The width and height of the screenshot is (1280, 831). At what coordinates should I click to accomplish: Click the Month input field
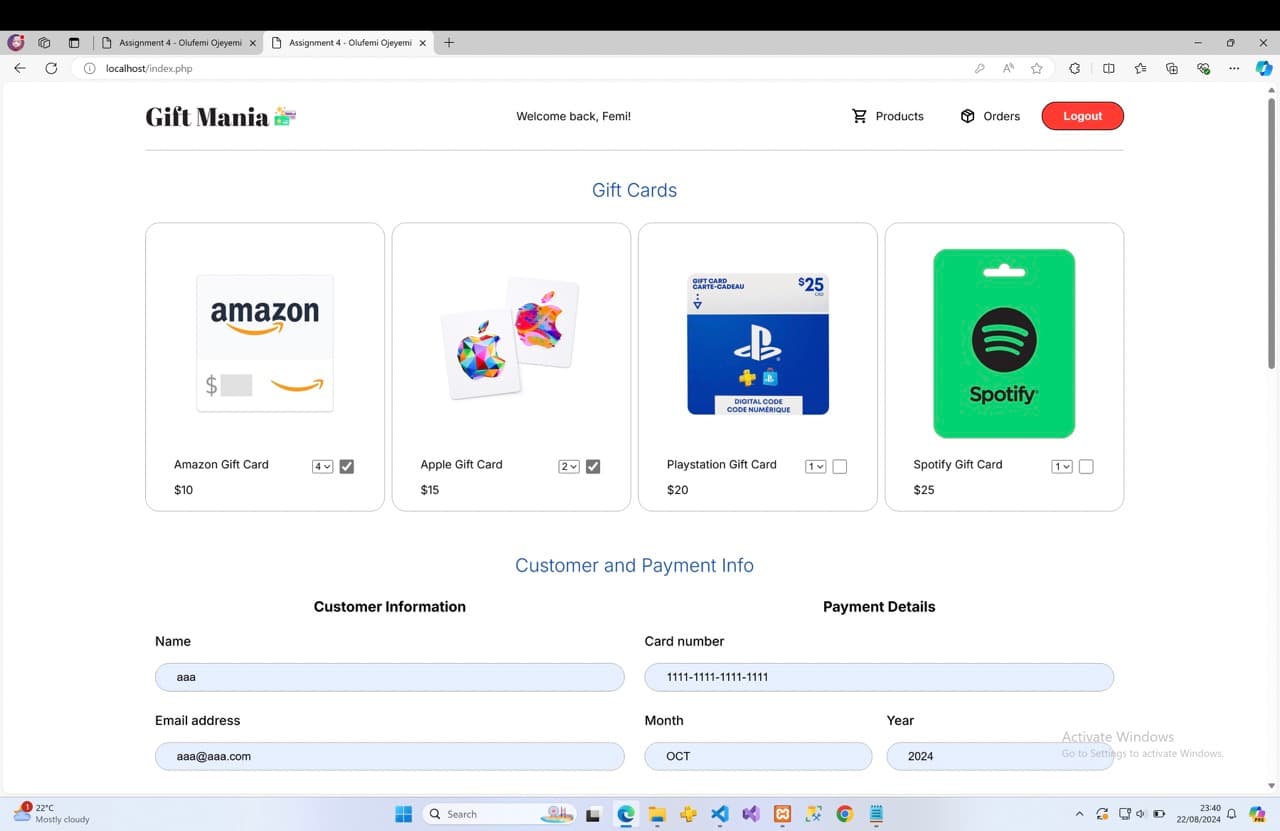point(758,756)
